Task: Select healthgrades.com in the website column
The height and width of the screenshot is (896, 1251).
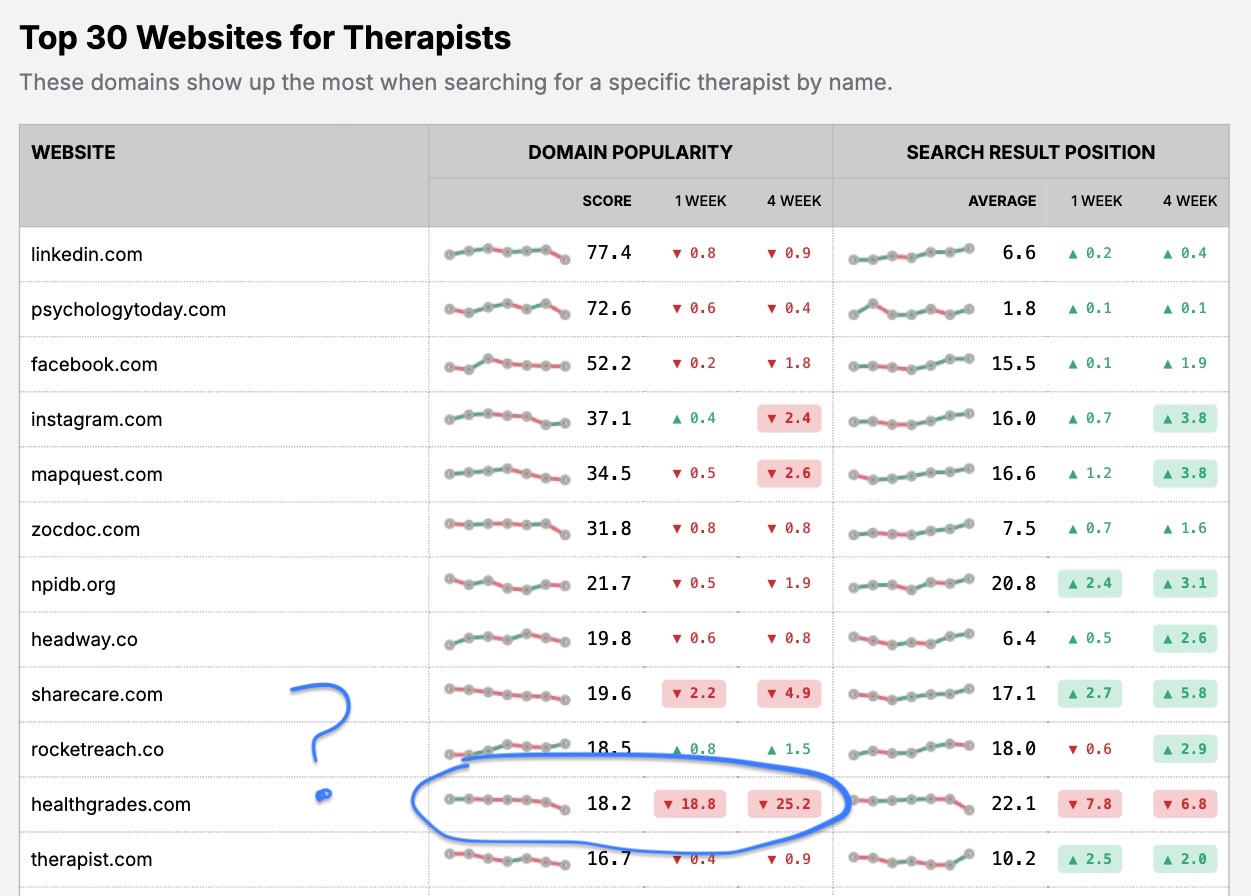Action: [x=111, y=804]
